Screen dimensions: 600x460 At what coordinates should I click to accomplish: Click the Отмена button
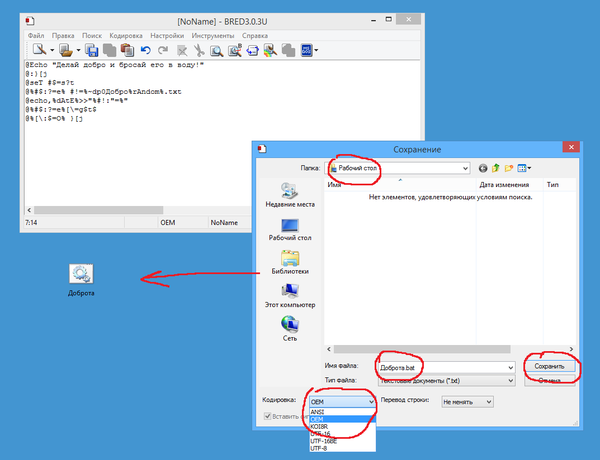point(549,381)
